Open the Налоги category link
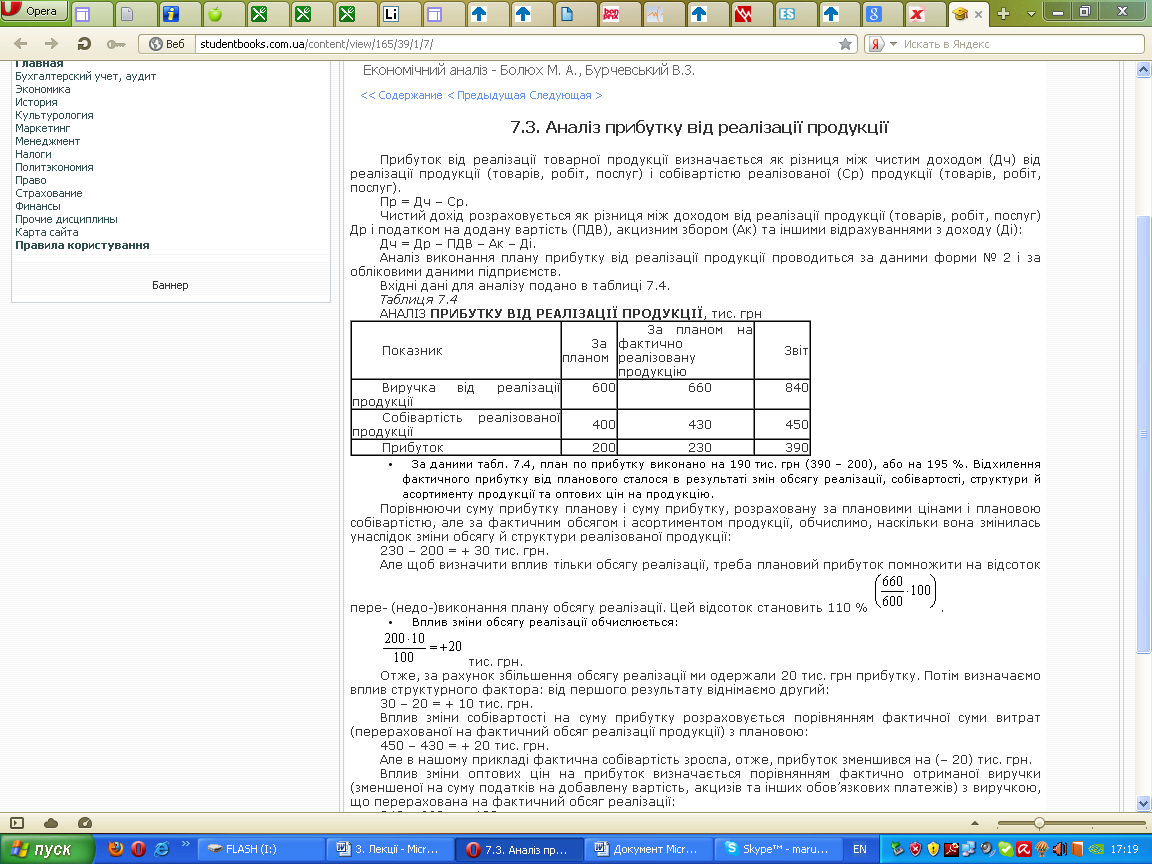This screenshot has width=1152, height=864. [33, 154]
